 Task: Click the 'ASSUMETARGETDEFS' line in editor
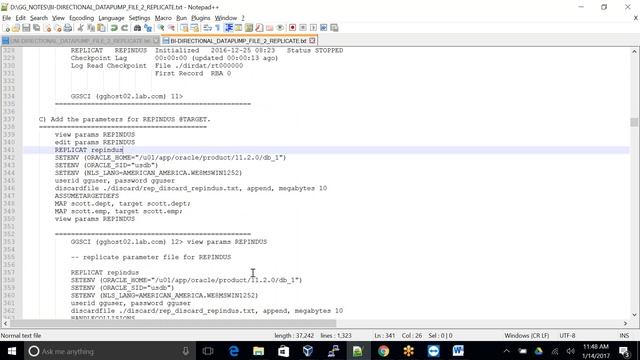coord(87,196)
